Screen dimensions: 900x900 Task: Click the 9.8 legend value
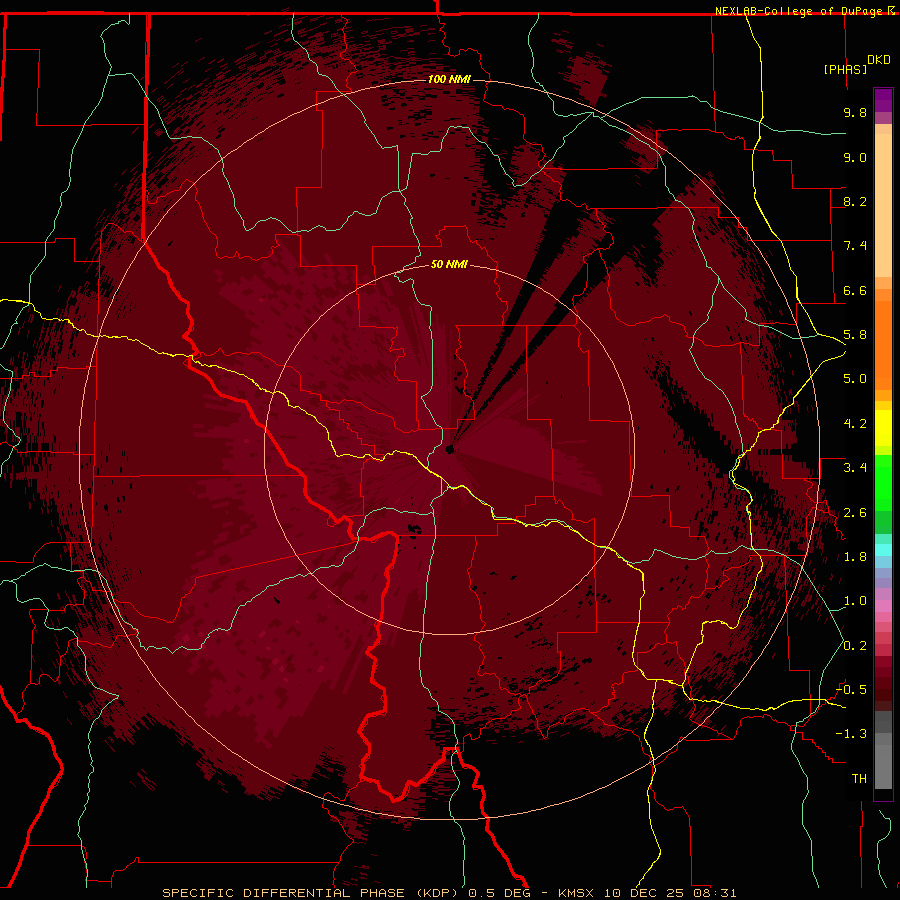click(x=855, y=113)
